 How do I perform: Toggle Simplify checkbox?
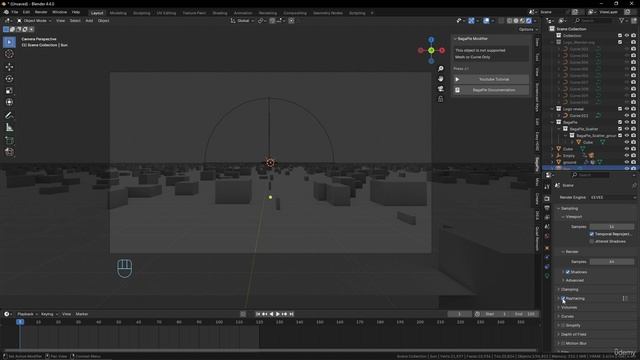(563, 325)
